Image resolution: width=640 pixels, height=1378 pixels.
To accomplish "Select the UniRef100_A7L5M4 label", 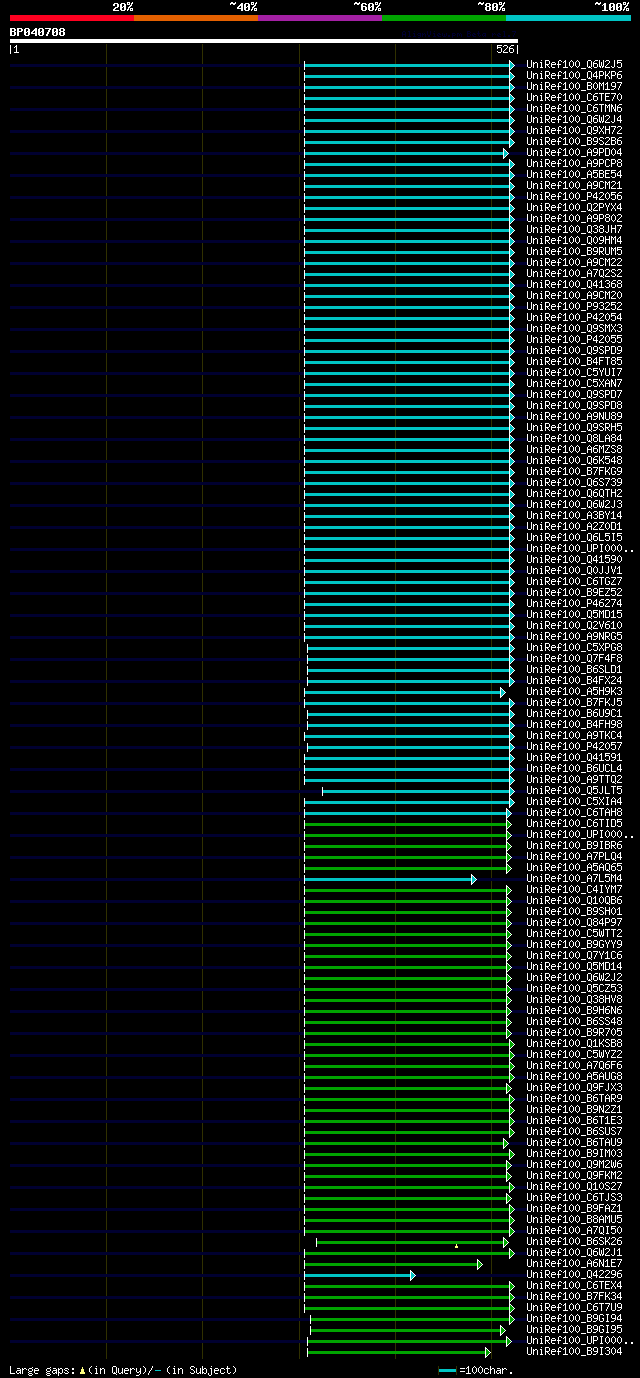I will 575,878.
